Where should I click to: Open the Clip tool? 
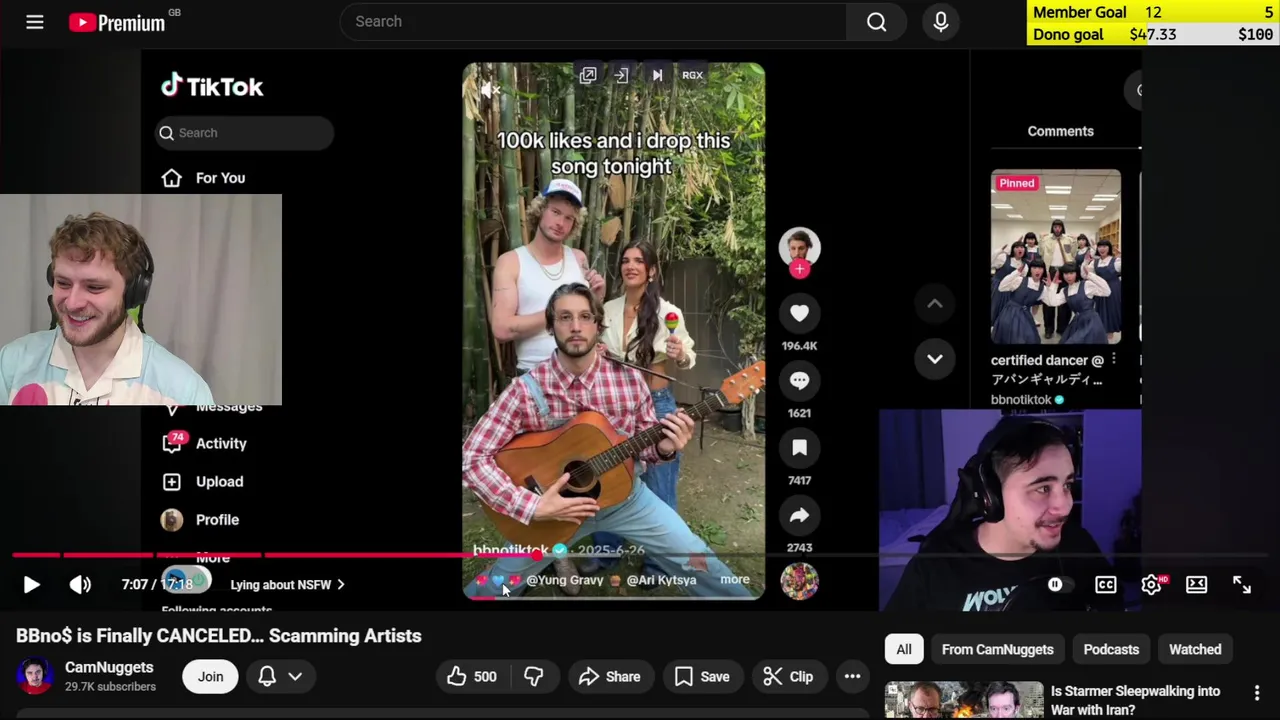coord(788,677)
